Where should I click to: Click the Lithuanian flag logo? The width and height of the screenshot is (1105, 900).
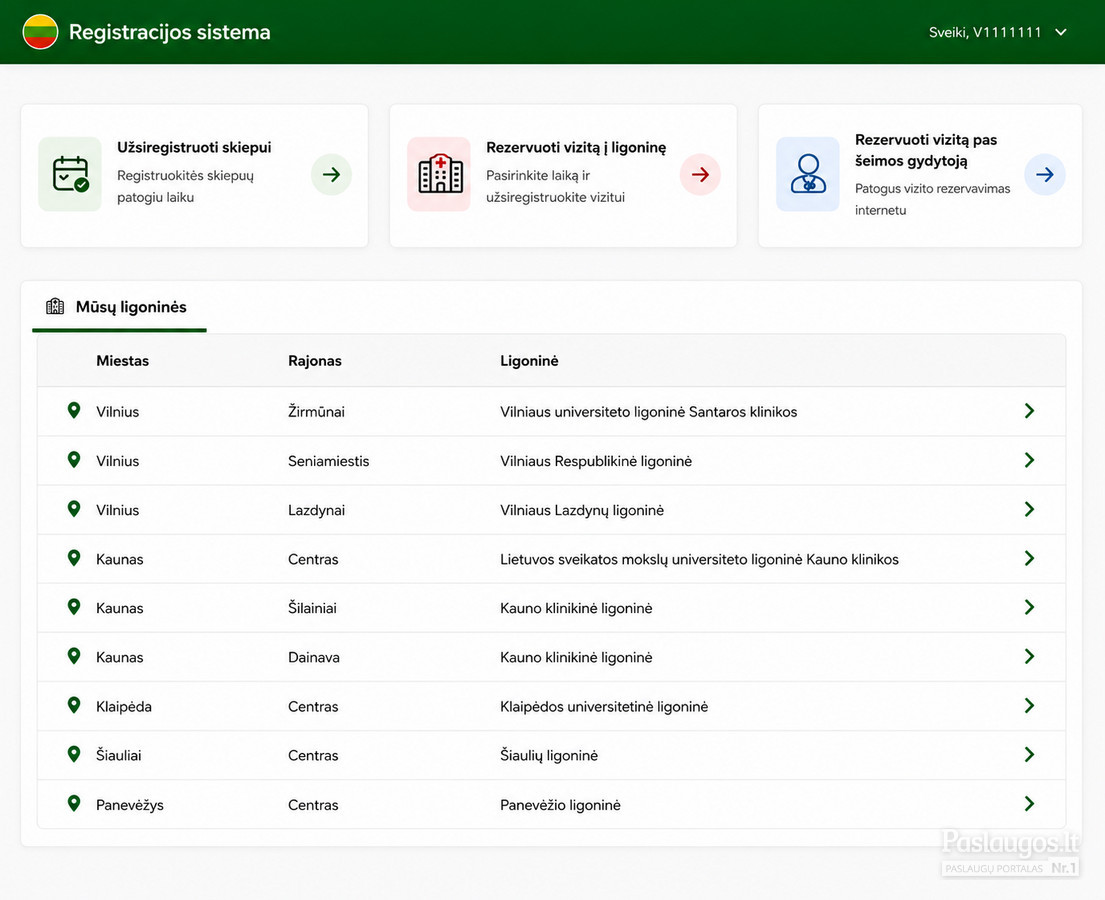click(x=40, y=32)
